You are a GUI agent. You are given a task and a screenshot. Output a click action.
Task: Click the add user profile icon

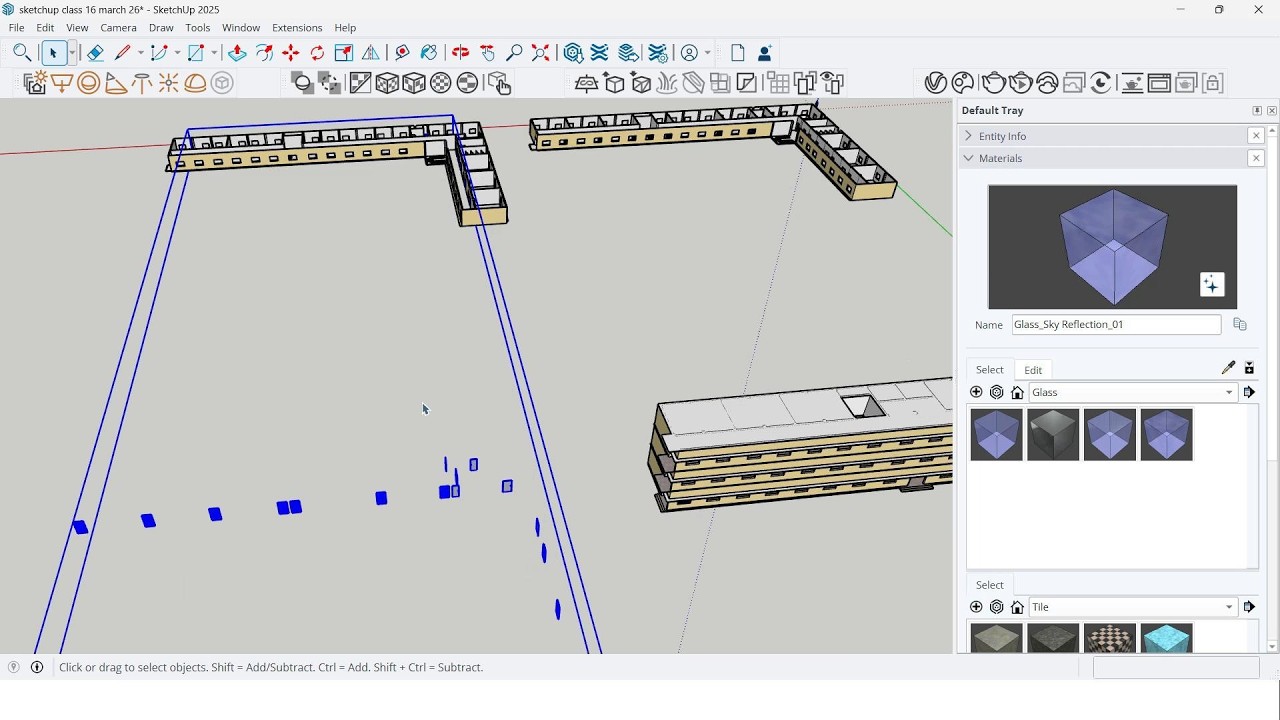pos(765,53)
